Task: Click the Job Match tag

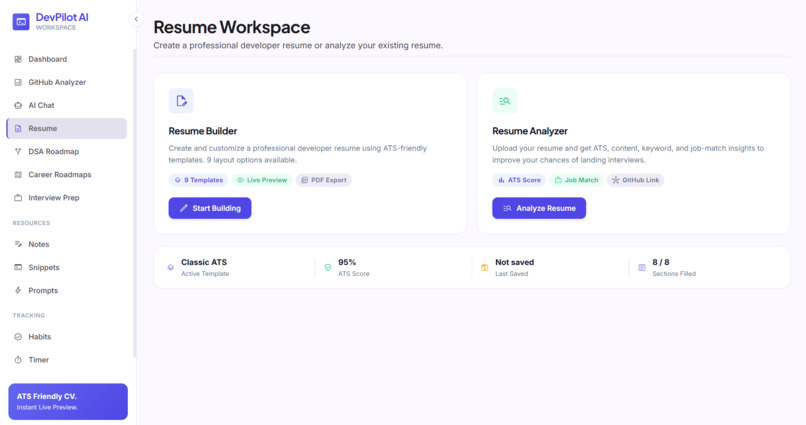Action: [576, 180]
